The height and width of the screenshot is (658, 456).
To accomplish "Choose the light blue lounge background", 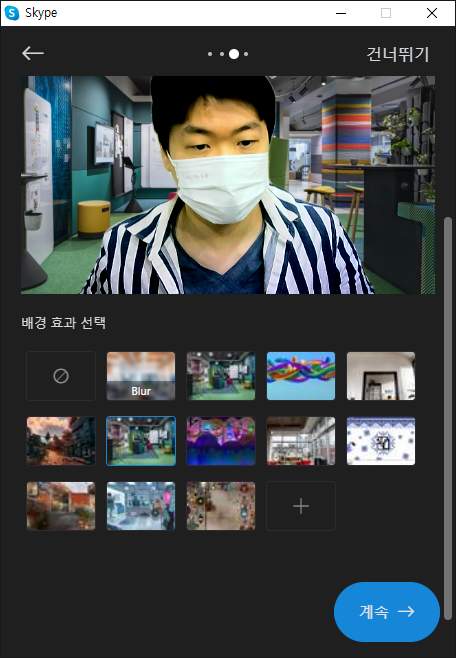I will [141, 506].
